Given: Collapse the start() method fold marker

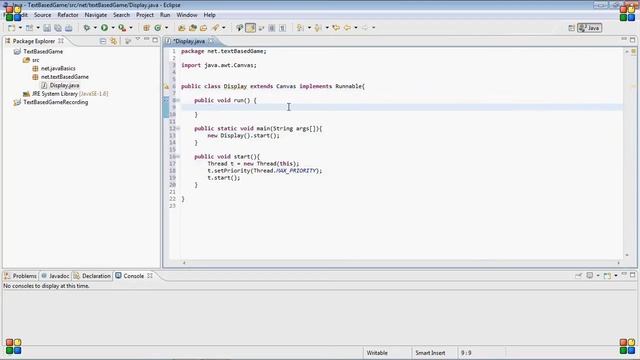Looking at the screenshot, I should 178,156.
